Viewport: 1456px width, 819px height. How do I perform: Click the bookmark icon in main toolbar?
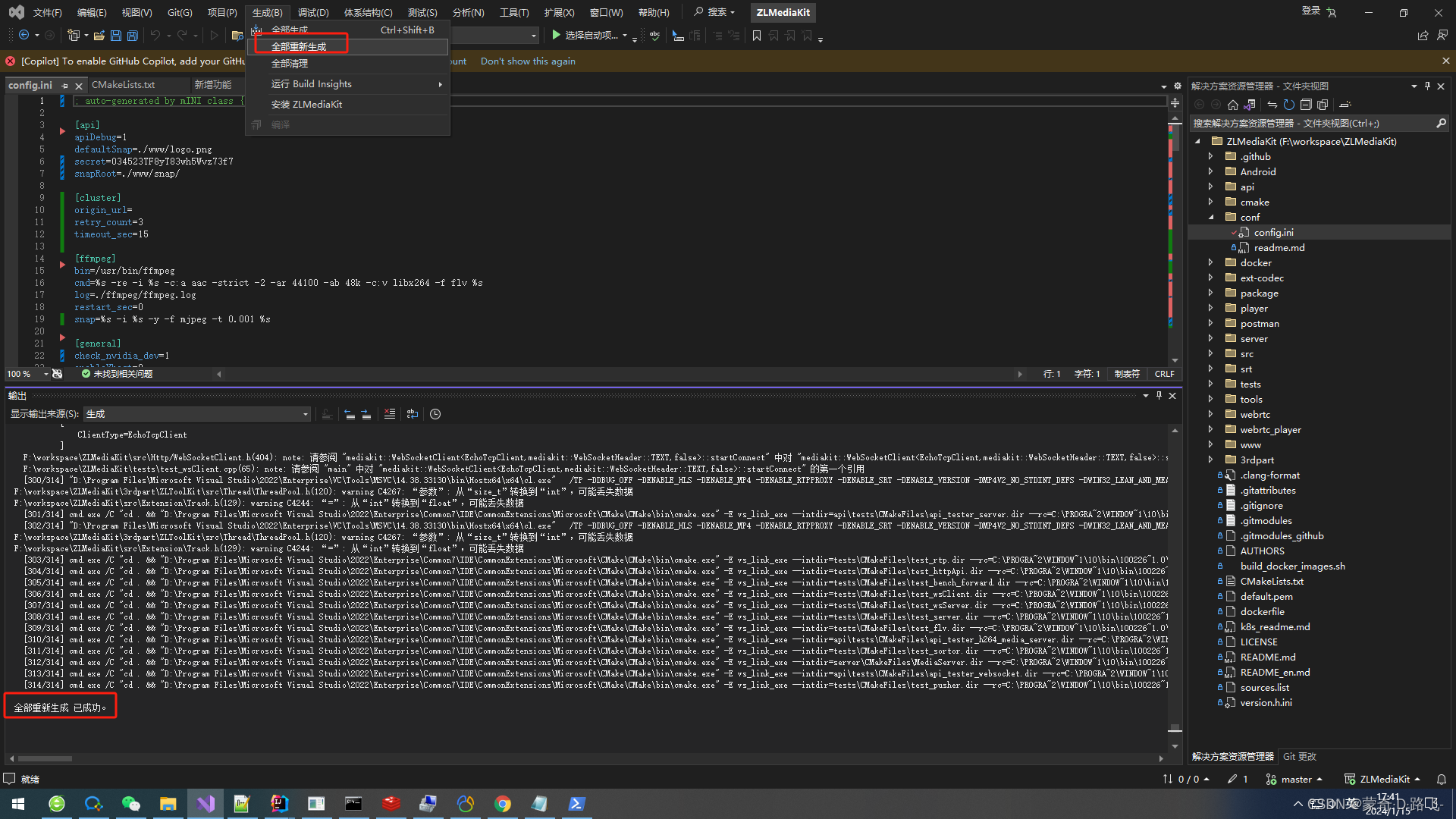(x=756, y=36)
